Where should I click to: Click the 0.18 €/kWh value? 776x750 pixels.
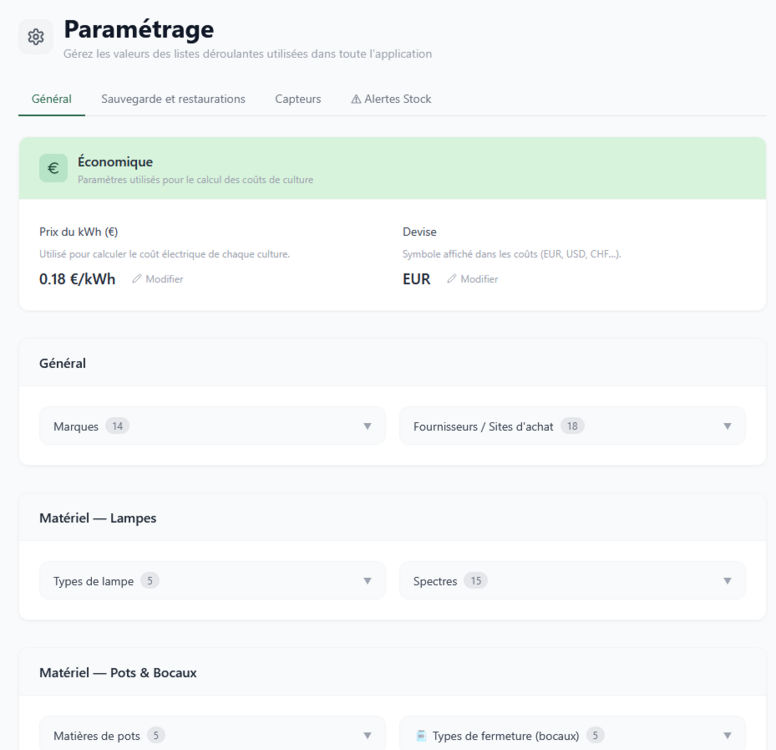pyautogui.click(x=77, y=279)
